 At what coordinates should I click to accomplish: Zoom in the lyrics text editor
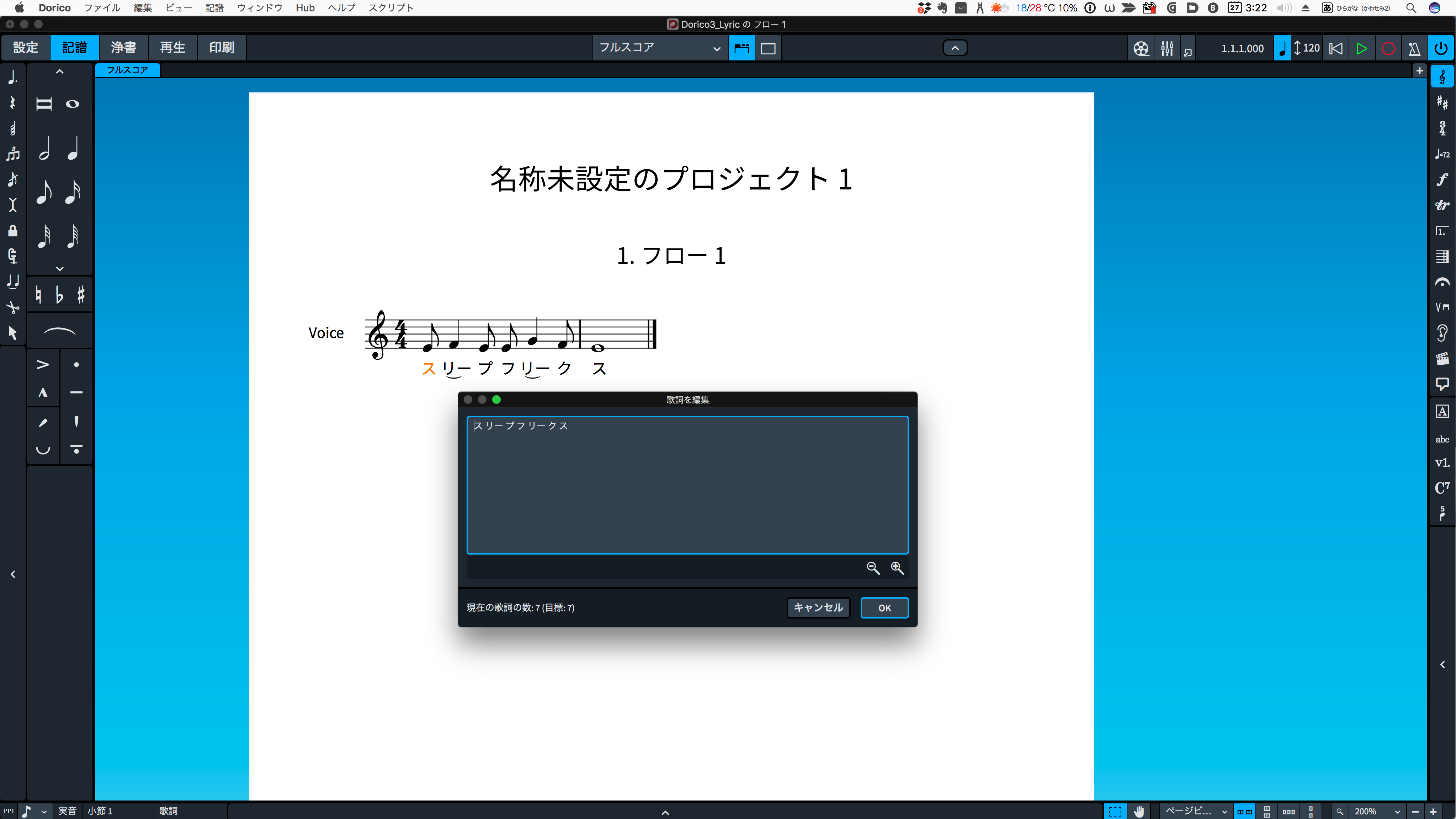click(x=897, y=568)
